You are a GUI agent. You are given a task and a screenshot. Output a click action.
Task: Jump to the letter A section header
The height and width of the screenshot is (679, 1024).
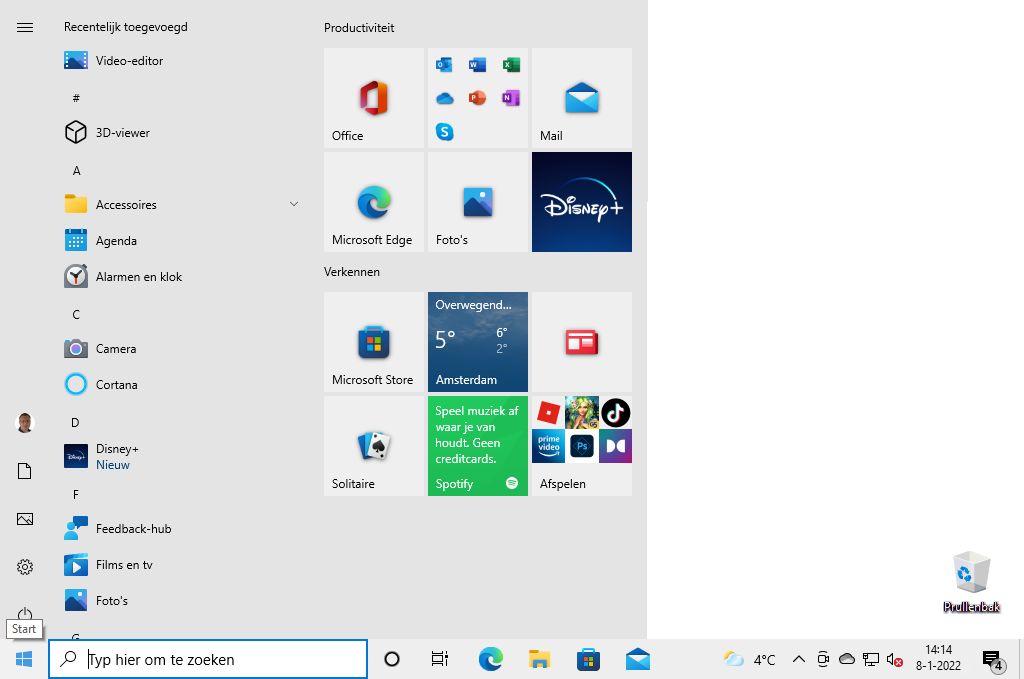[76, 170]
